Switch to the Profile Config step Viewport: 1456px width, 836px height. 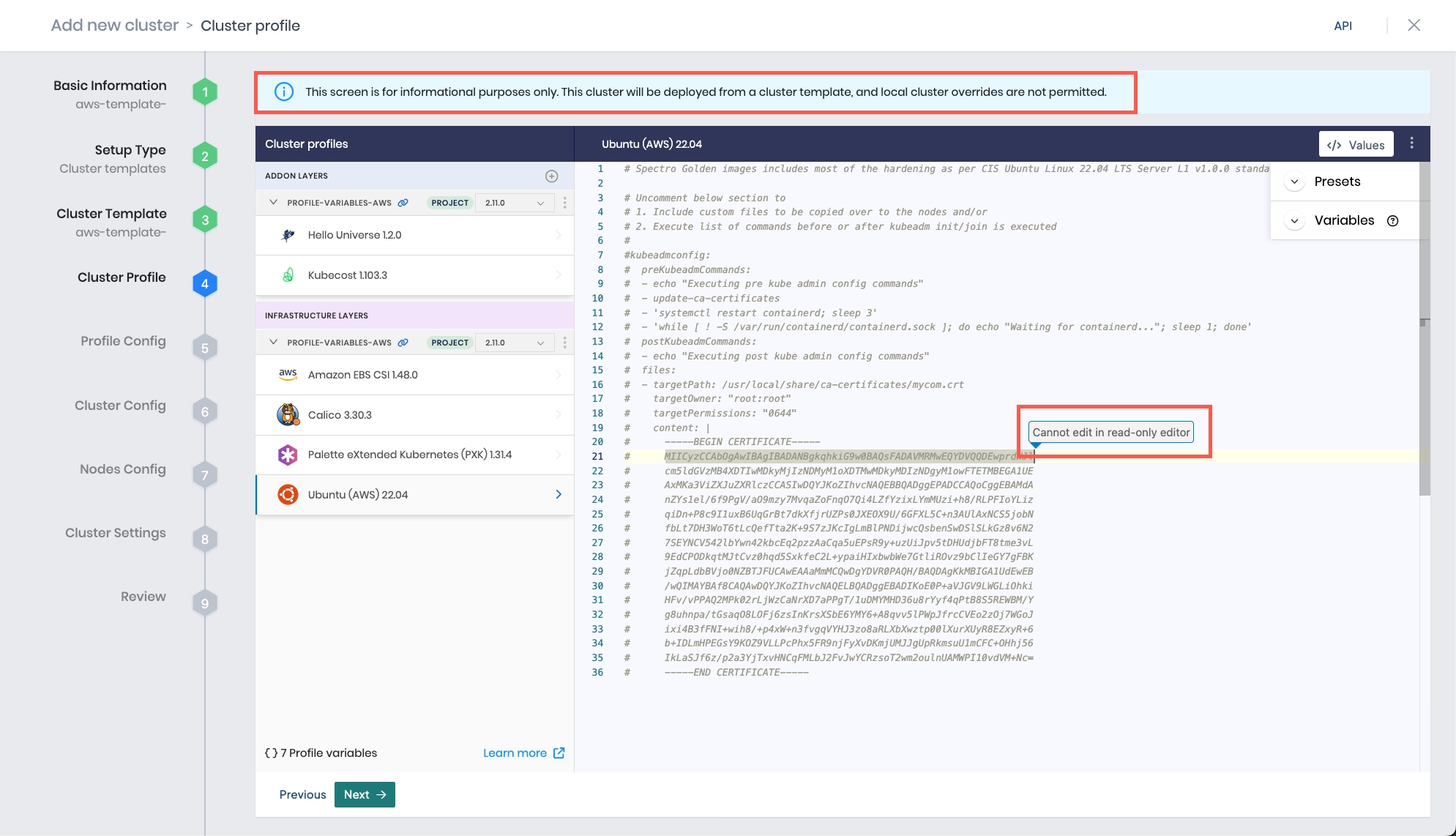(x=122, y=340)
